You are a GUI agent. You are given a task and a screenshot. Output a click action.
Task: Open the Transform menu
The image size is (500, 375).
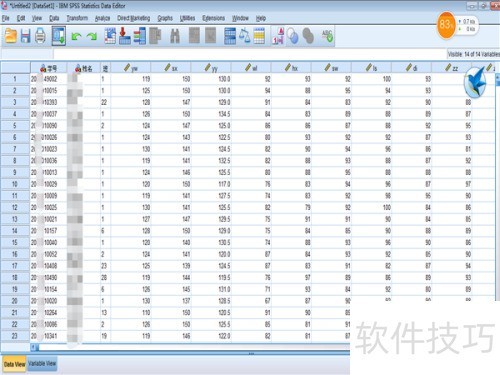click(77, 18)
